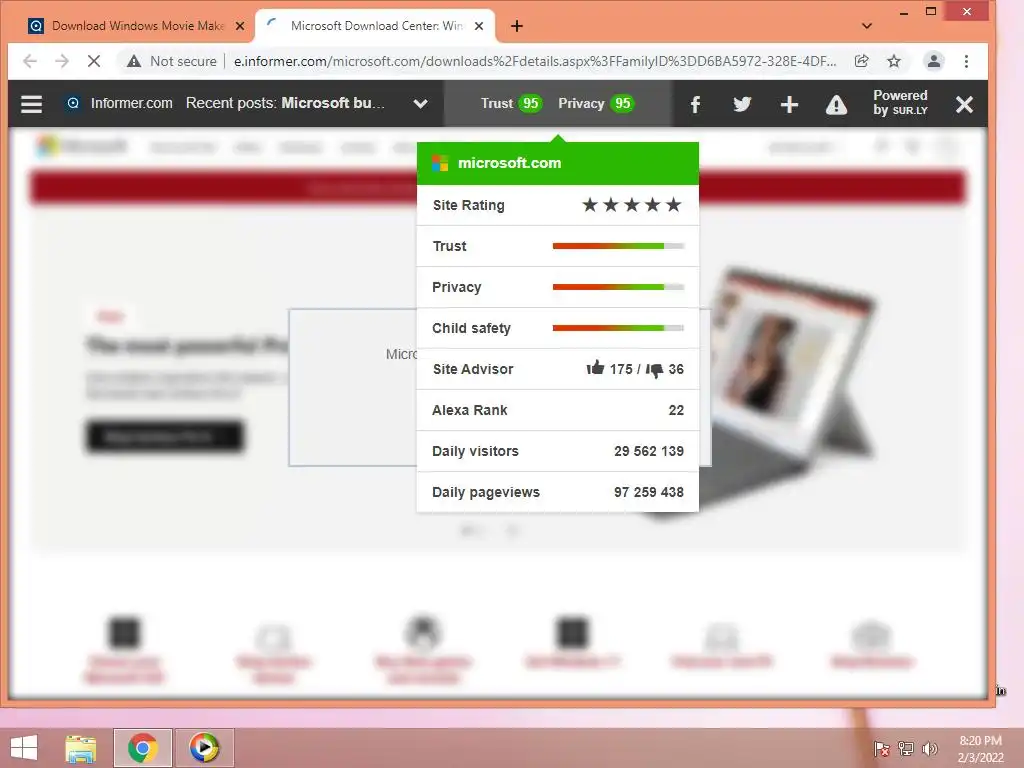The width and height of the screenshot is (1024, 768).
Task: Open the Informer hamburger menu
Action: click(31, 104)
